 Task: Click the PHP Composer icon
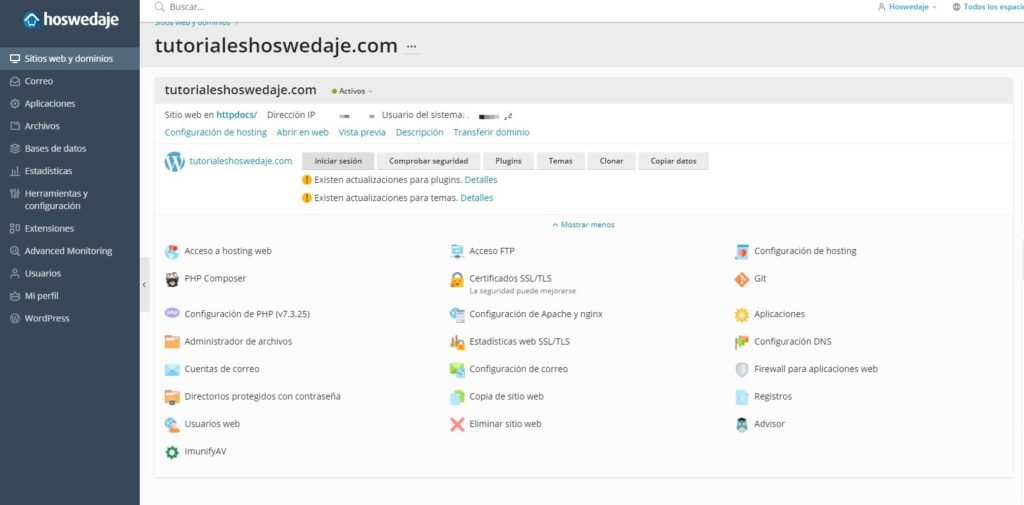click(172, 279)
